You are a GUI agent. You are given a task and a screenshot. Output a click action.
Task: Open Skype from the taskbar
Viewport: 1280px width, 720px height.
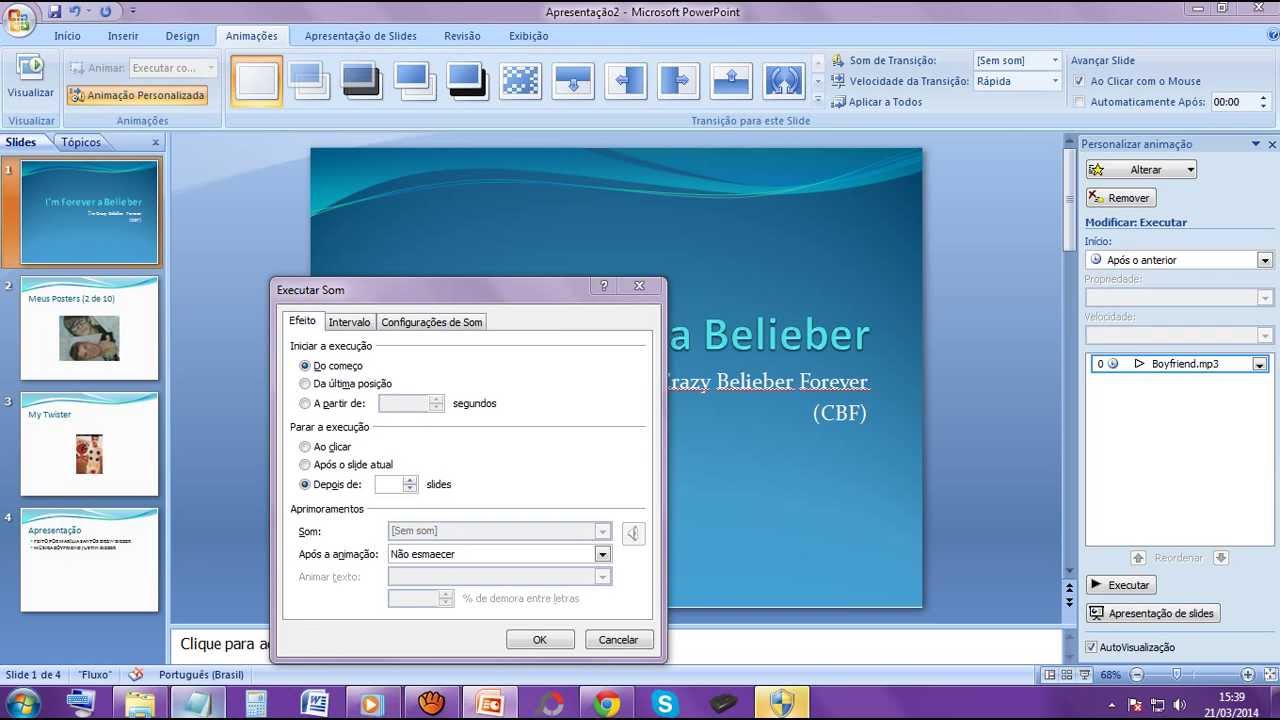(x=665, y=704)
